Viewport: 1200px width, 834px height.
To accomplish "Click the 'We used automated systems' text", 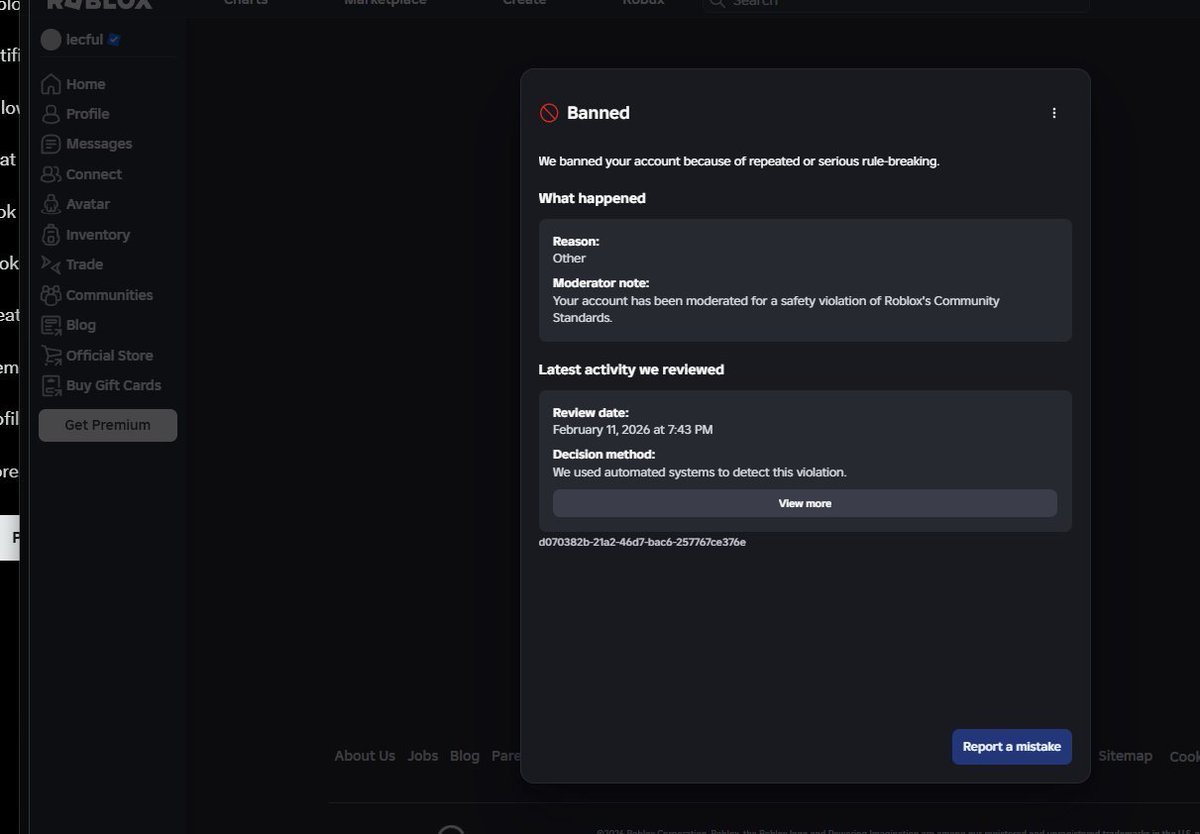I will [700, 472].
